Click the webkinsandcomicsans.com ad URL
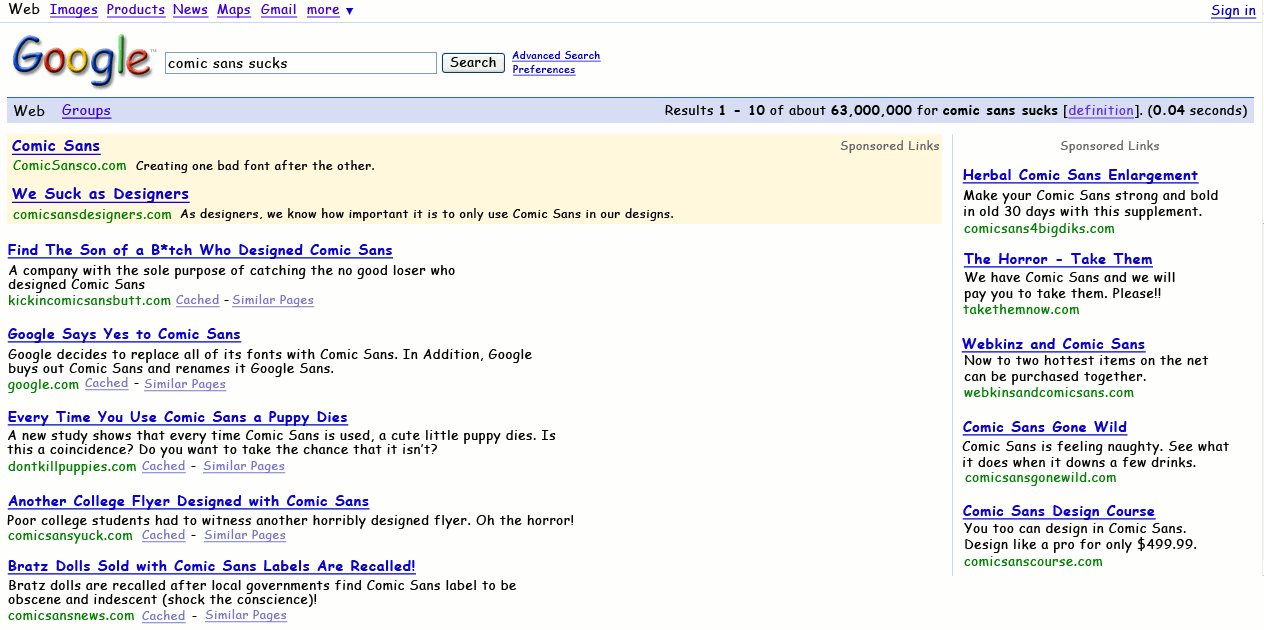 [1049, 393]
